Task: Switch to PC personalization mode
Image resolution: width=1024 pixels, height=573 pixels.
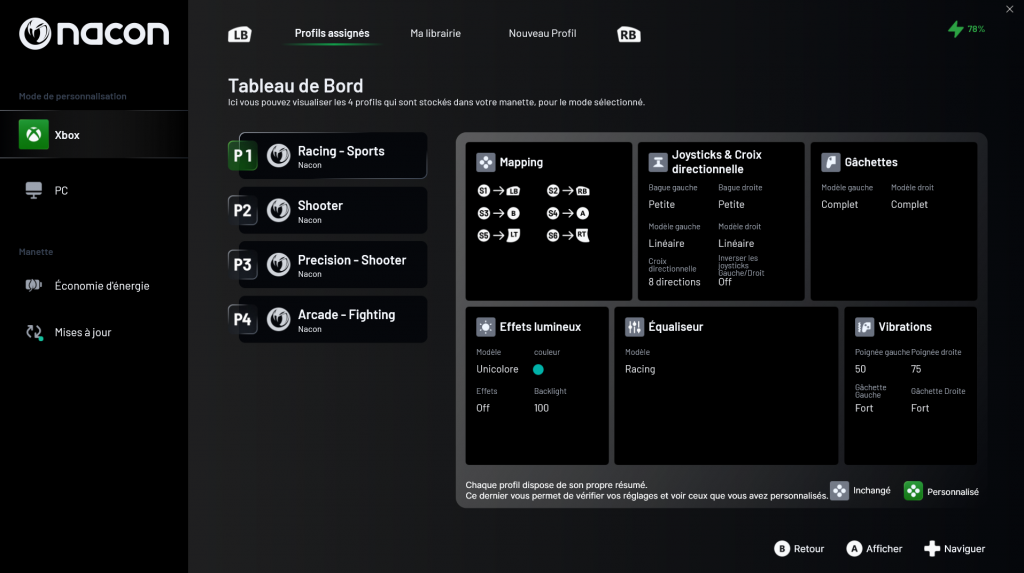Action: (x=60, y=190)
